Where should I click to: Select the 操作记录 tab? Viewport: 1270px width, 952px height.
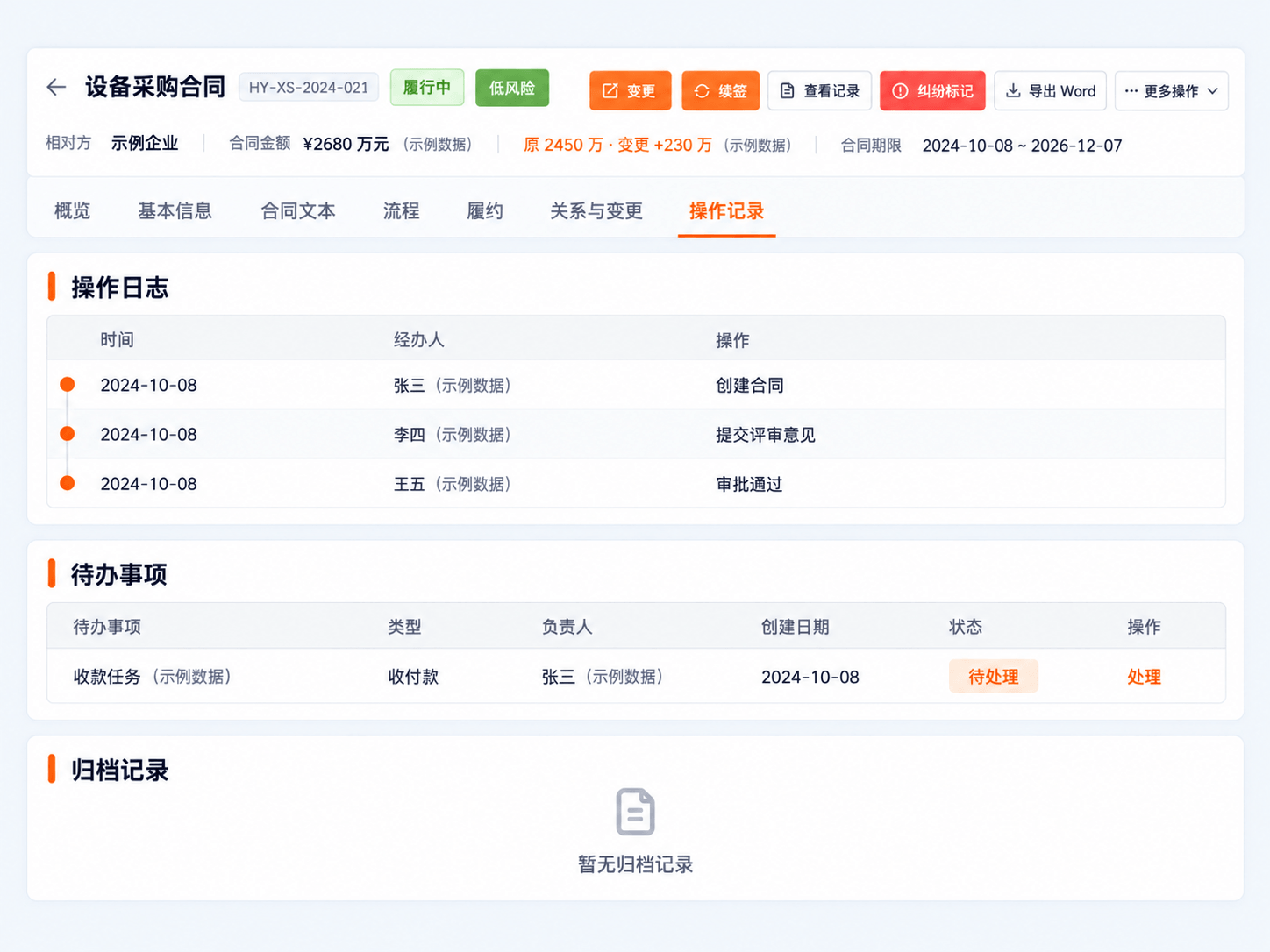click(x=726, y=210)
